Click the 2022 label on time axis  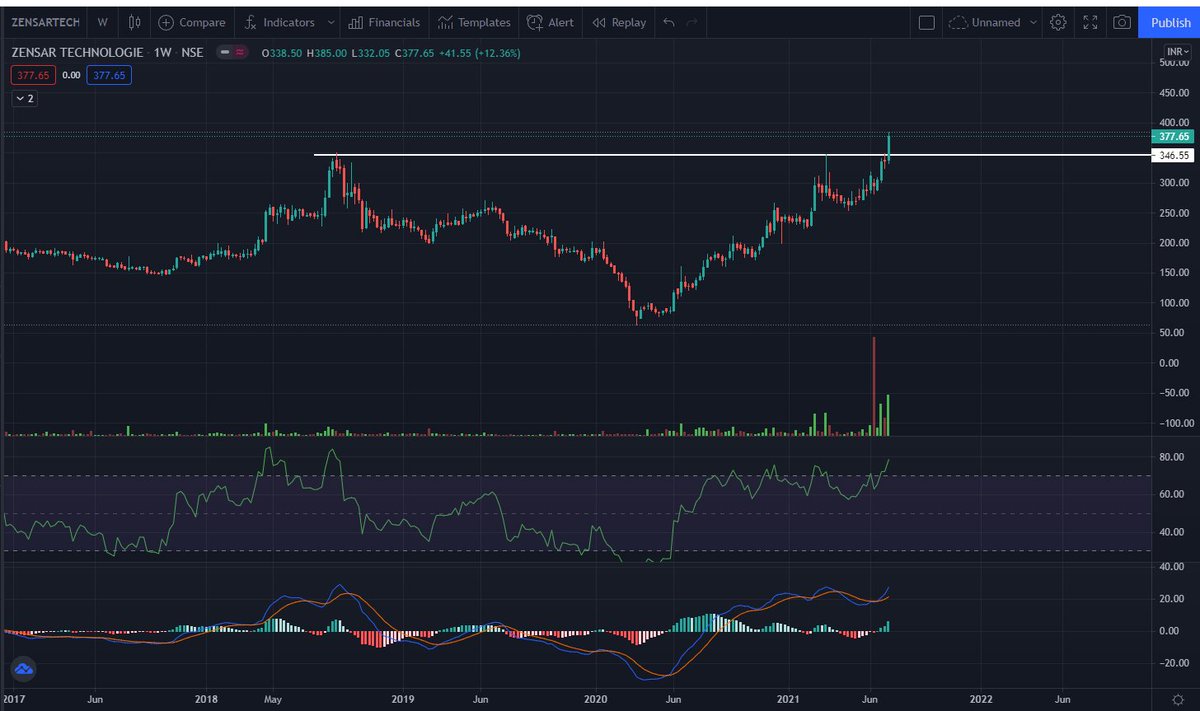tap(981, 700)
